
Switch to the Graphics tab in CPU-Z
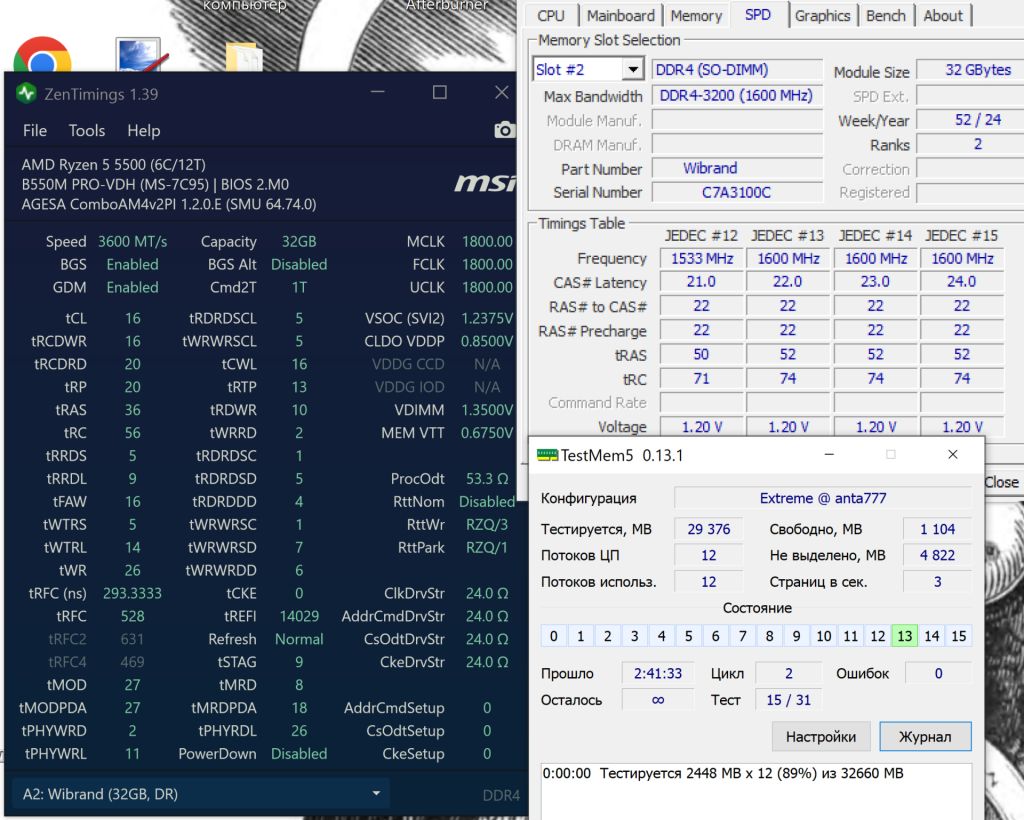(x=822, y=16)
